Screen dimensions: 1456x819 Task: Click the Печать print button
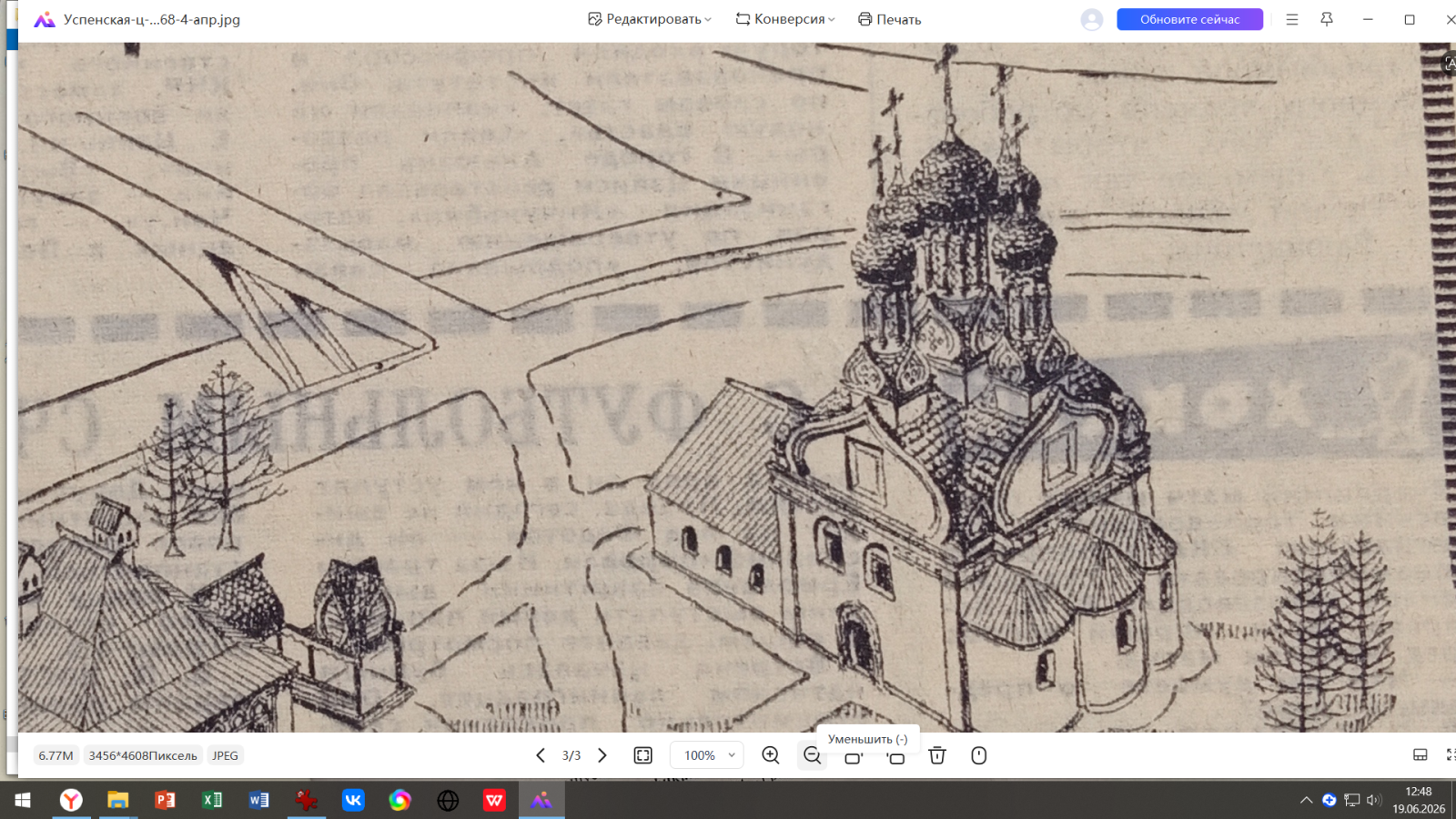[890, 19]
